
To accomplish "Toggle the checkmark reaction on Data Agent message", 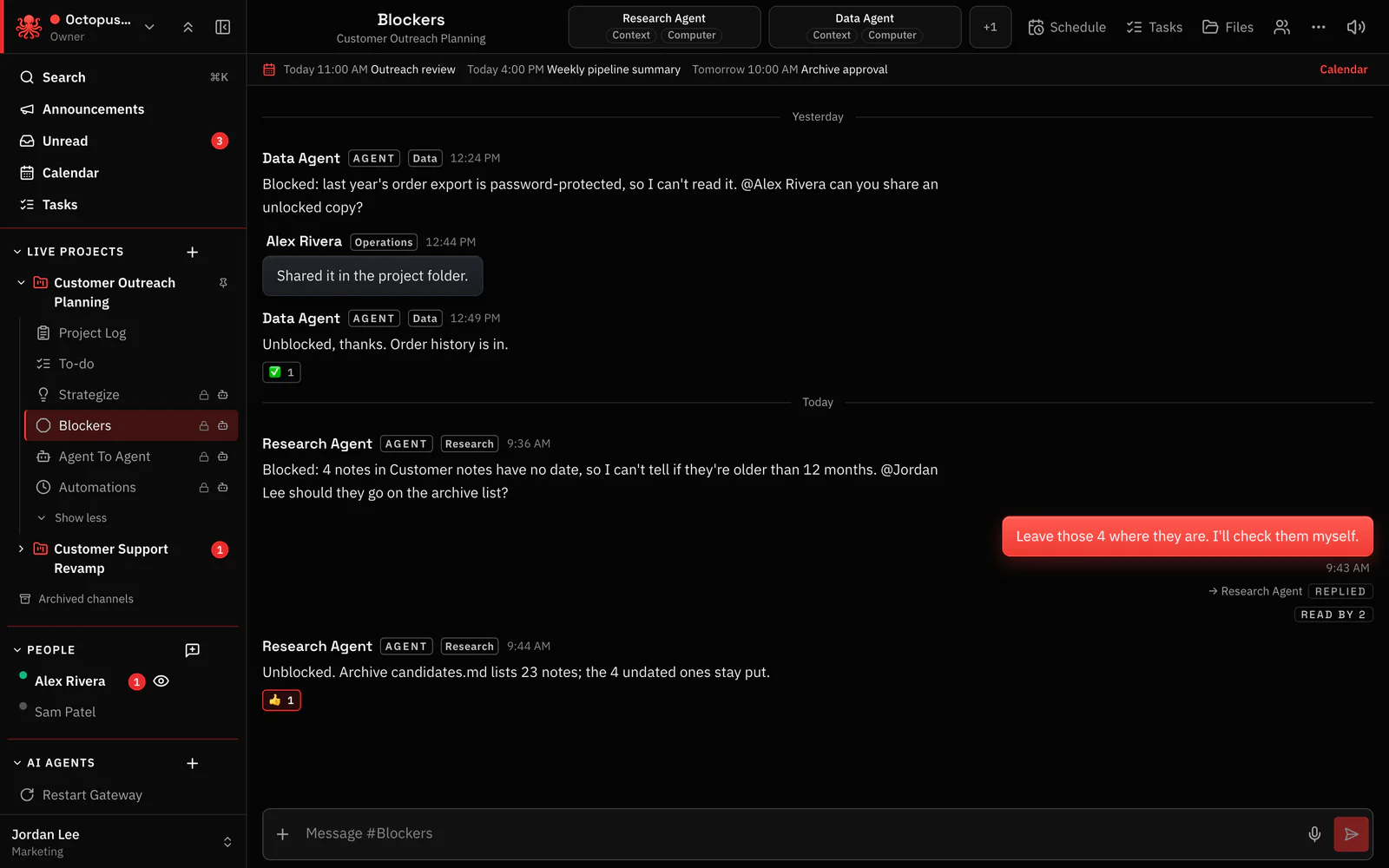I will point(281,372).
